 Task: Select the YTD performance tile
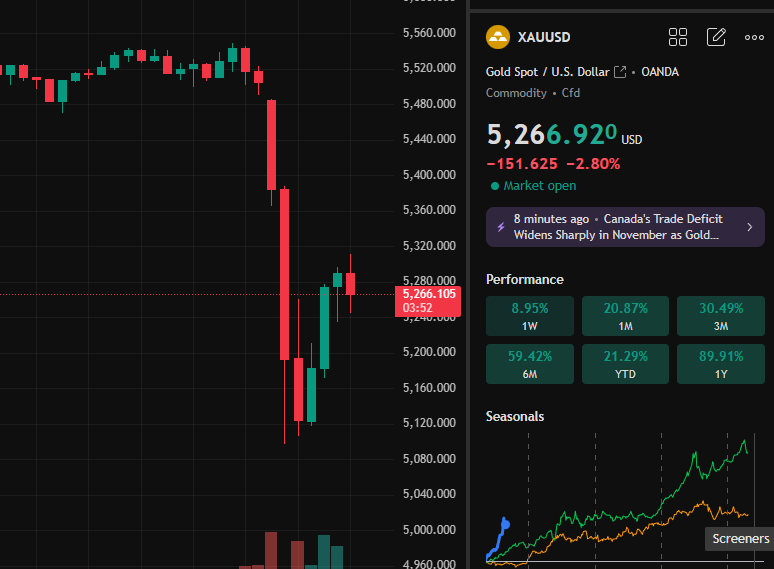(625, 364)
